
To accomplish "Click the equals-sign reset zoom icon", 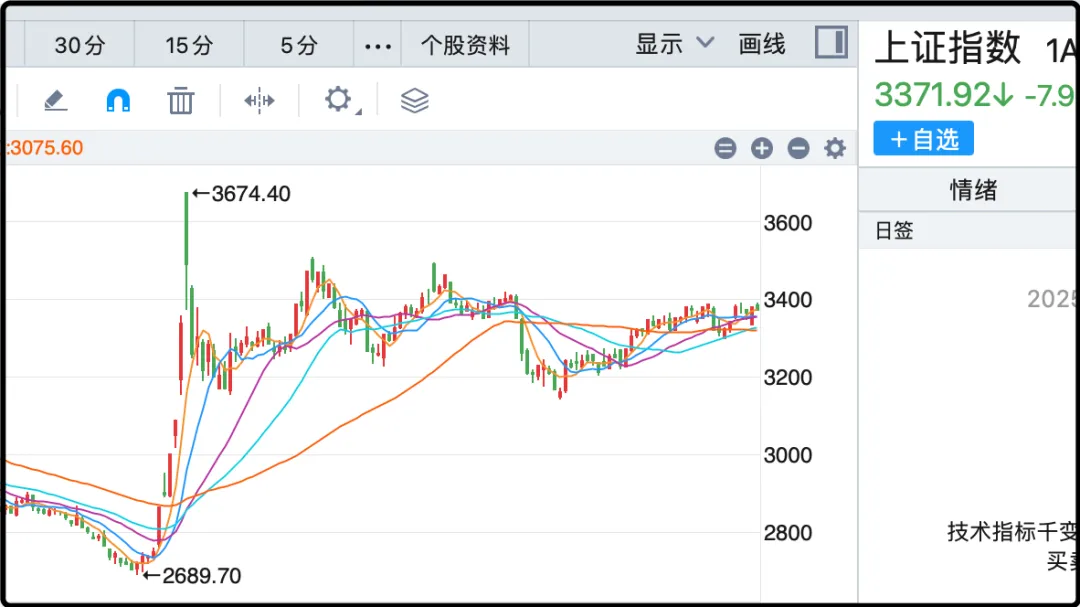I will 725,149.
